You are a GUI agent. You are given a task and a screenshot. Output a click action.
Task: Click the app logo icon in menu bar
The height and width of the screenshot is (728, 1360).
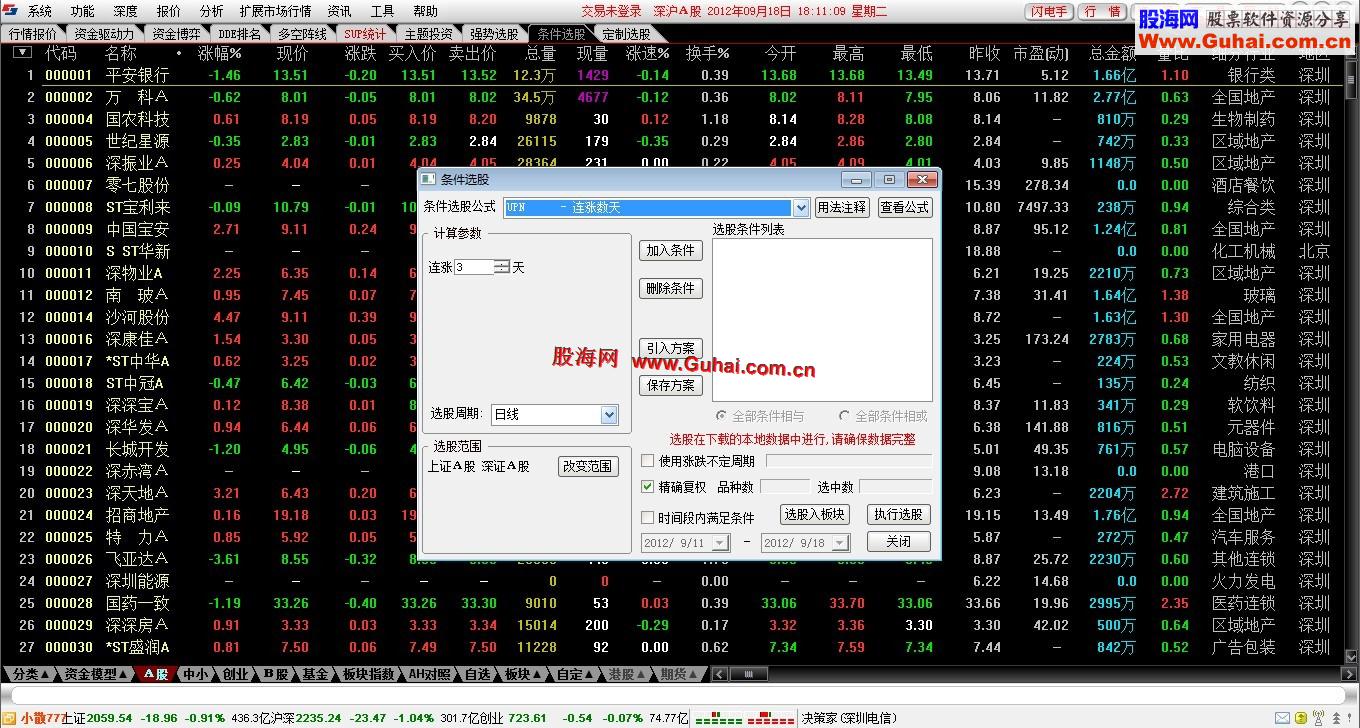pos(11,11)
